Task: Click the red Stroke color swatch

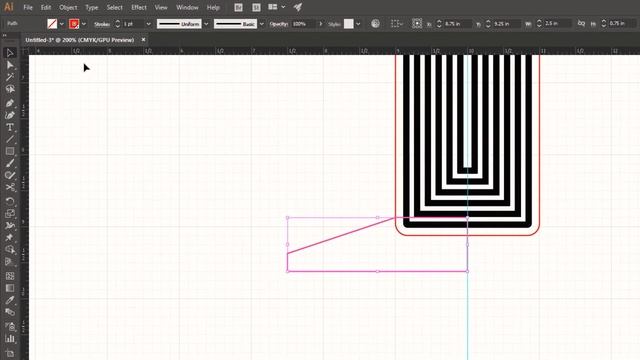Action: coord(74,24)
